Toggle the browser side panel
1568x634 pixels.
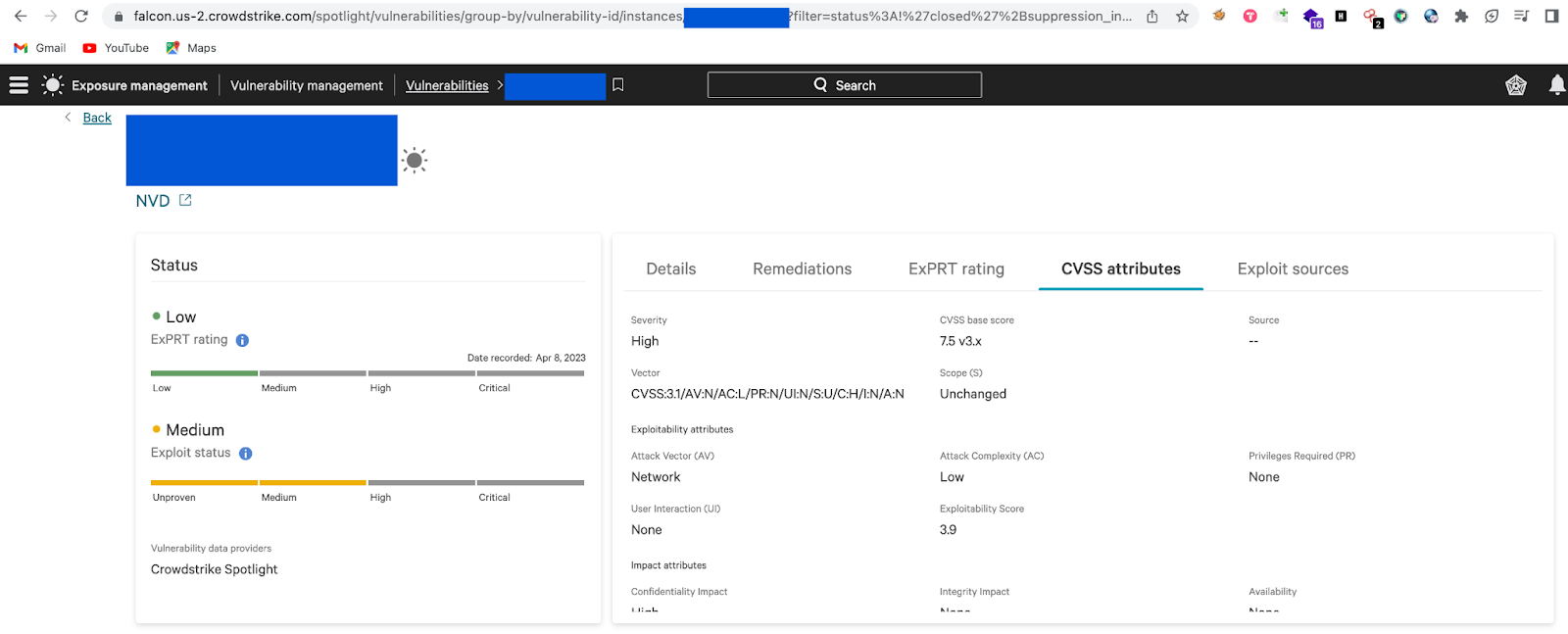coord(1551,16)
